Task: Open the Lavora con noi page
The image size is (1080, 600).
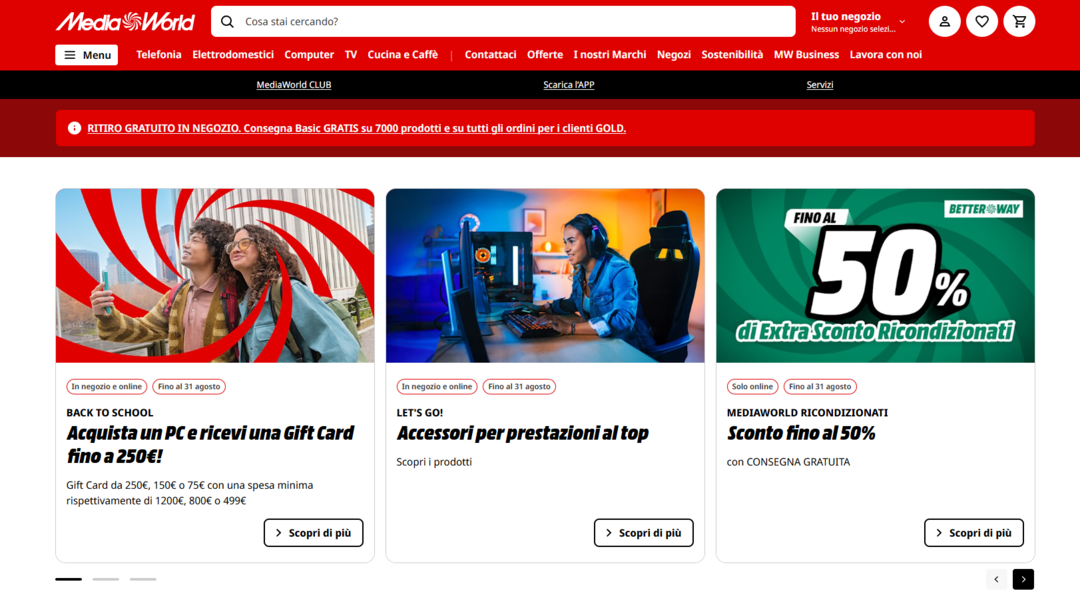Action: [886, 54]
